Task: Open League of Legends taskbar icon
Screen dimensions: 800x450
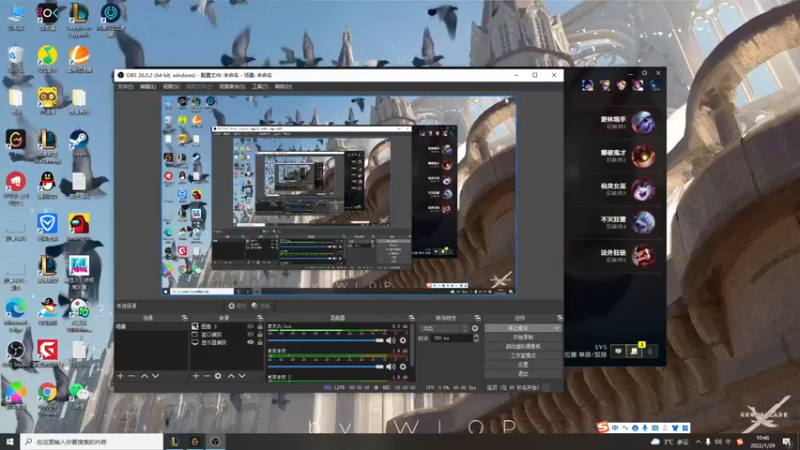Action: 174,441
